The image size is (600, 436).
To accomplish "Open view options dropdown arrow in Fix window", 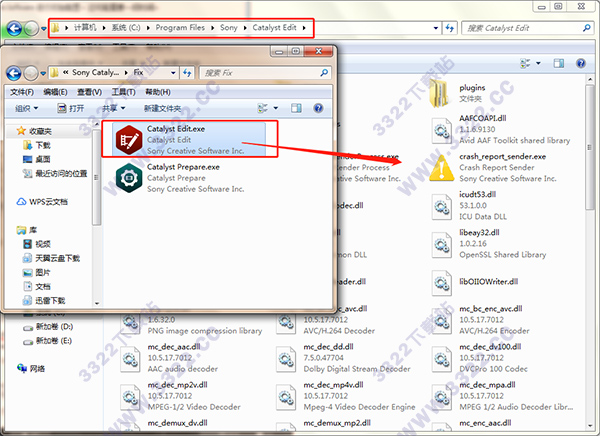I will point(276,108).
